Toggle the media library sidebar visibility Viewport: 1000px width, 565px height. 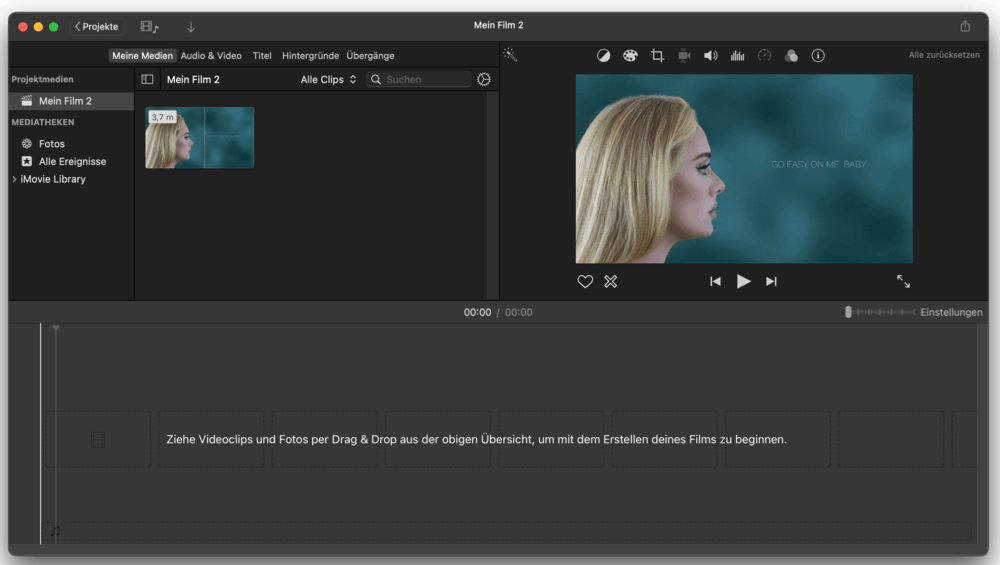(147, 79)
